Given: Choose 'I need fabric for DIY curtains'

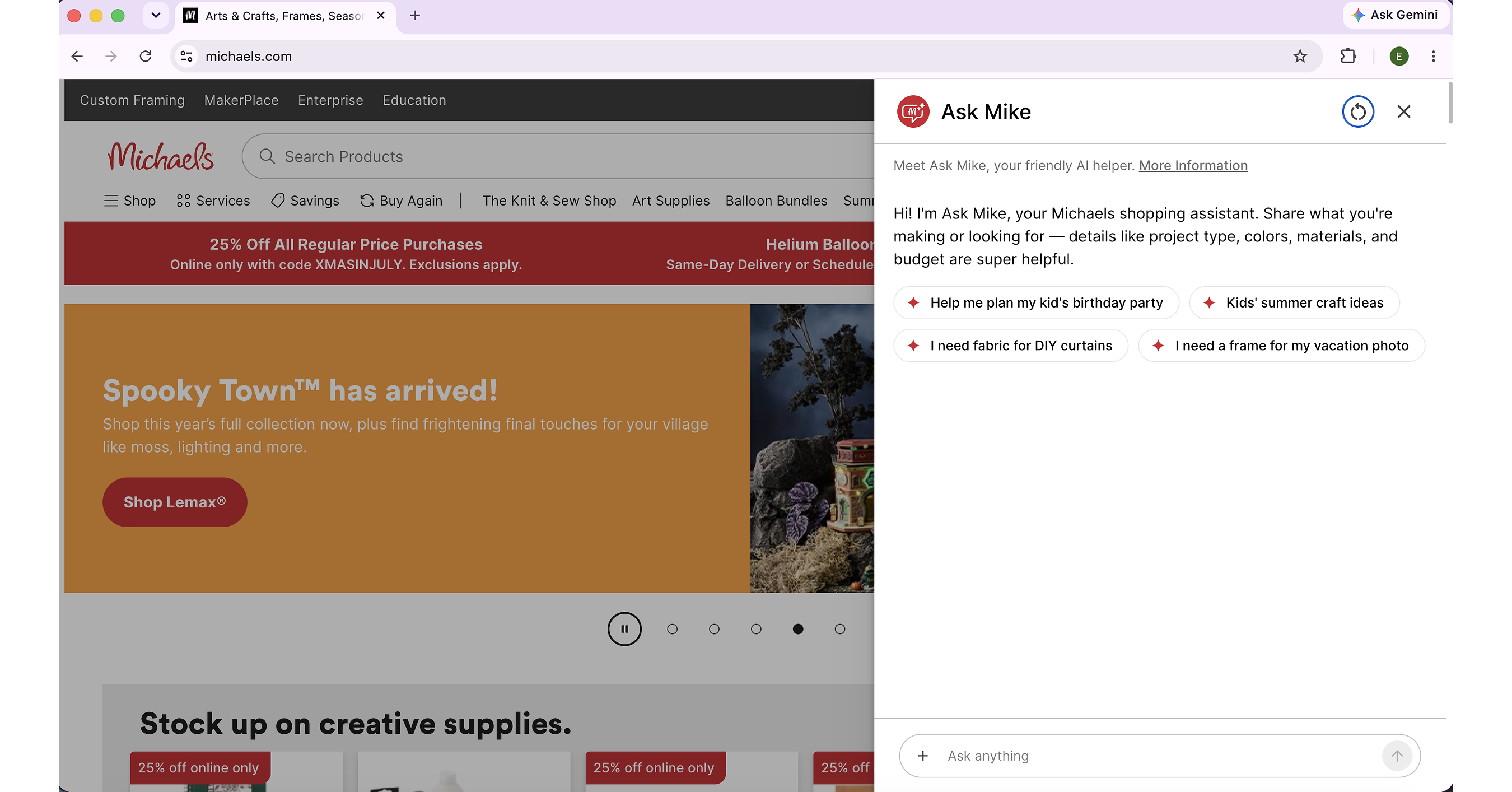Looking at the screenshot, I should 1011,346.
